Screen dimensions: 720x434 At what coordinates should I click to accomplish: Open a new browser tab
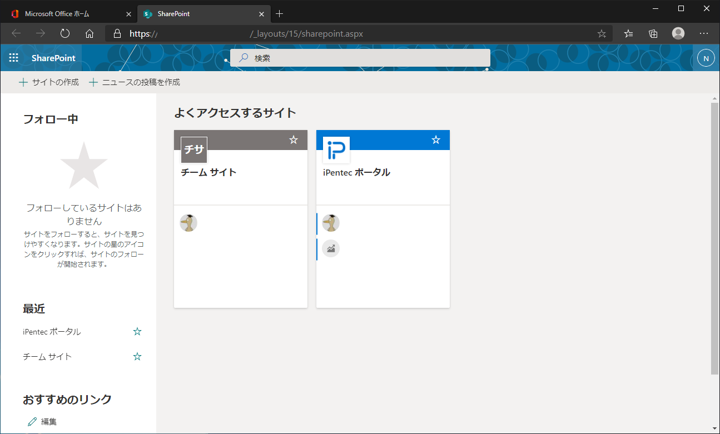click(x=279, y=14)
